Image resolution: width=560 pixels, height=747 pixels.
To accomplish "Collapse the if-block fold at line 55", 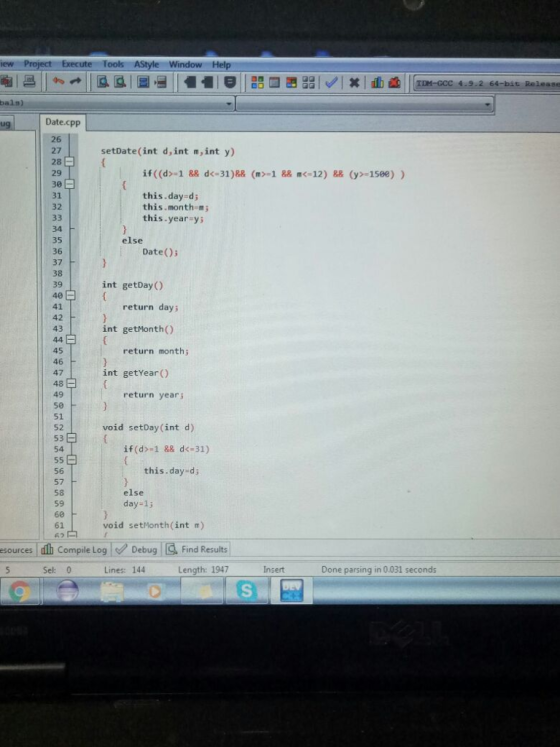I will point(71,460).
